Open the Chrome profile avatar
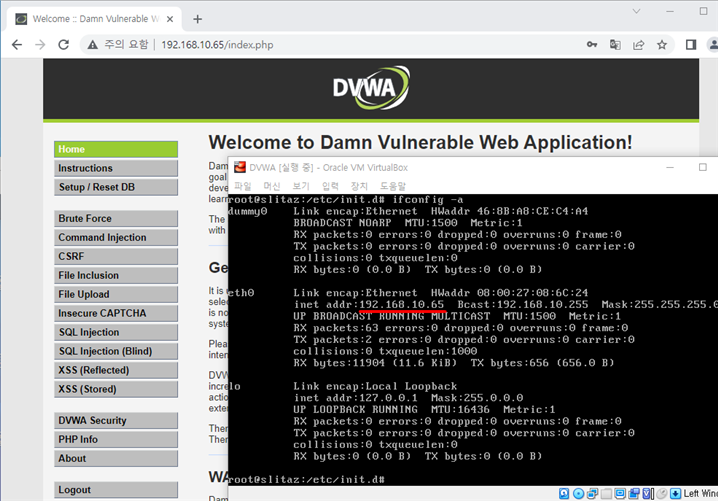The height and width of the screenshot is (501, 718). (x=713, y=44)
